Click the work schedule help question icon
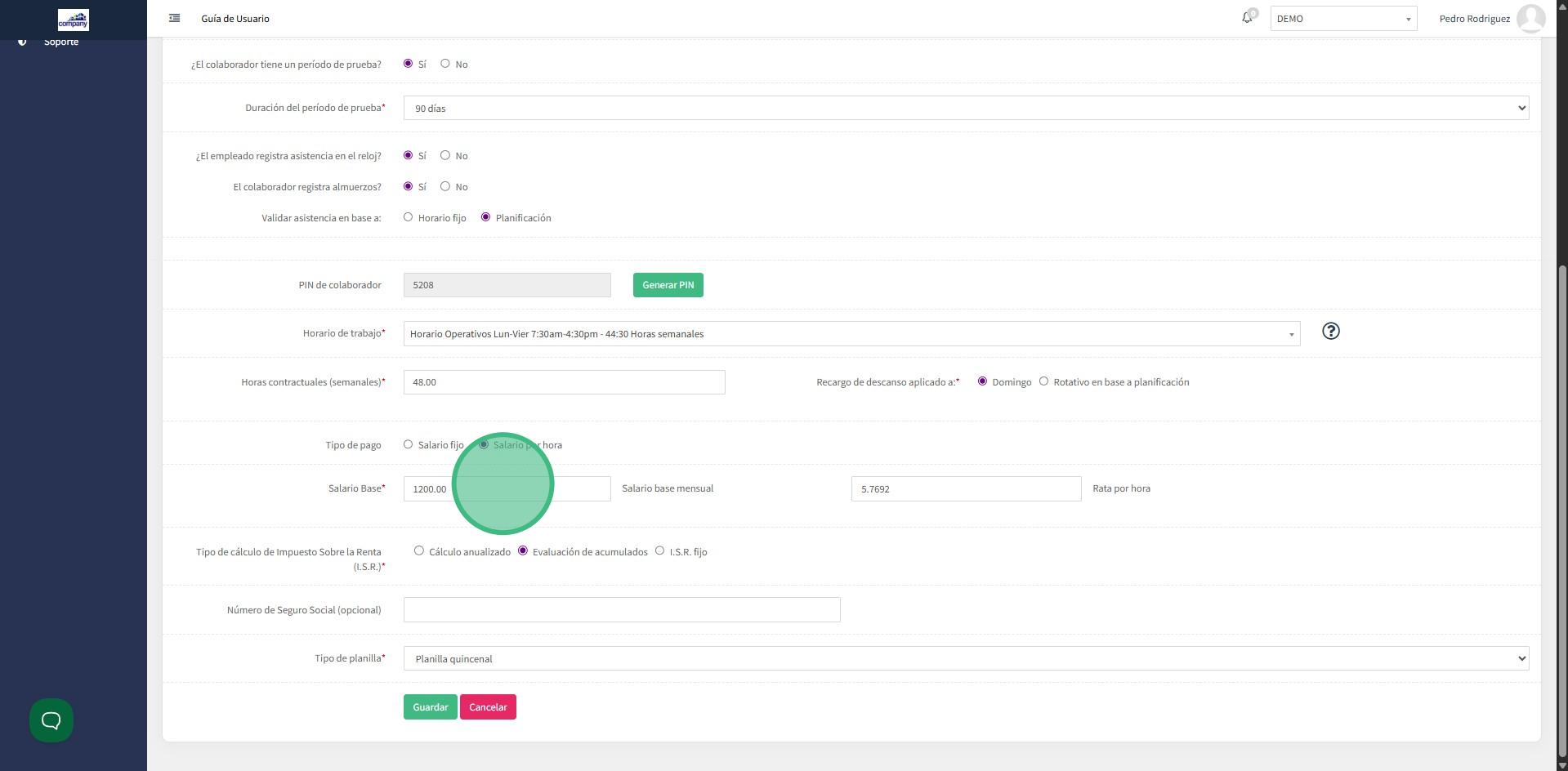This screenshot has height=771, width=1568. click(1330, 331)
